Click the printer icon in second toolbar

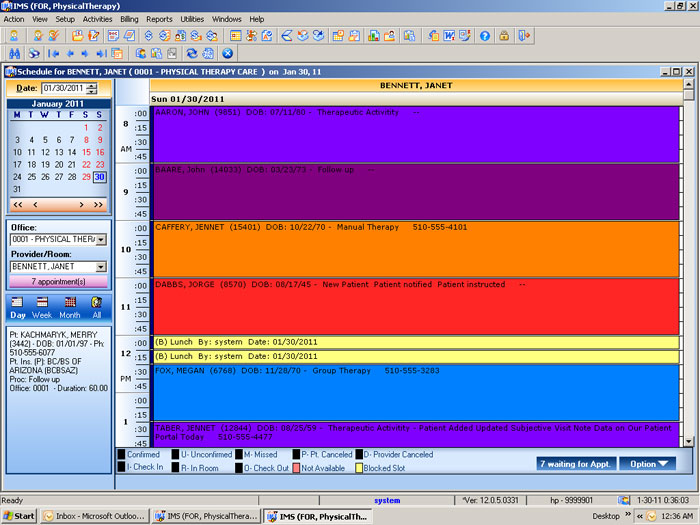click(34, 54)
